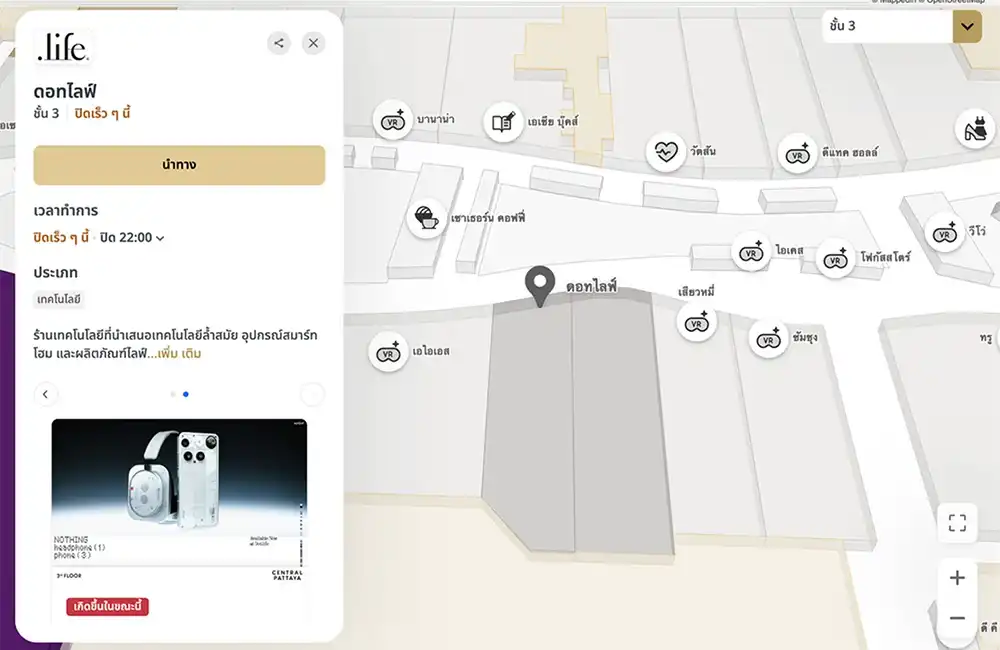The height and width of the screenshot is (650, 1000).
Task: Click the บานาน่า store label
Action: (x=436, y=119)
